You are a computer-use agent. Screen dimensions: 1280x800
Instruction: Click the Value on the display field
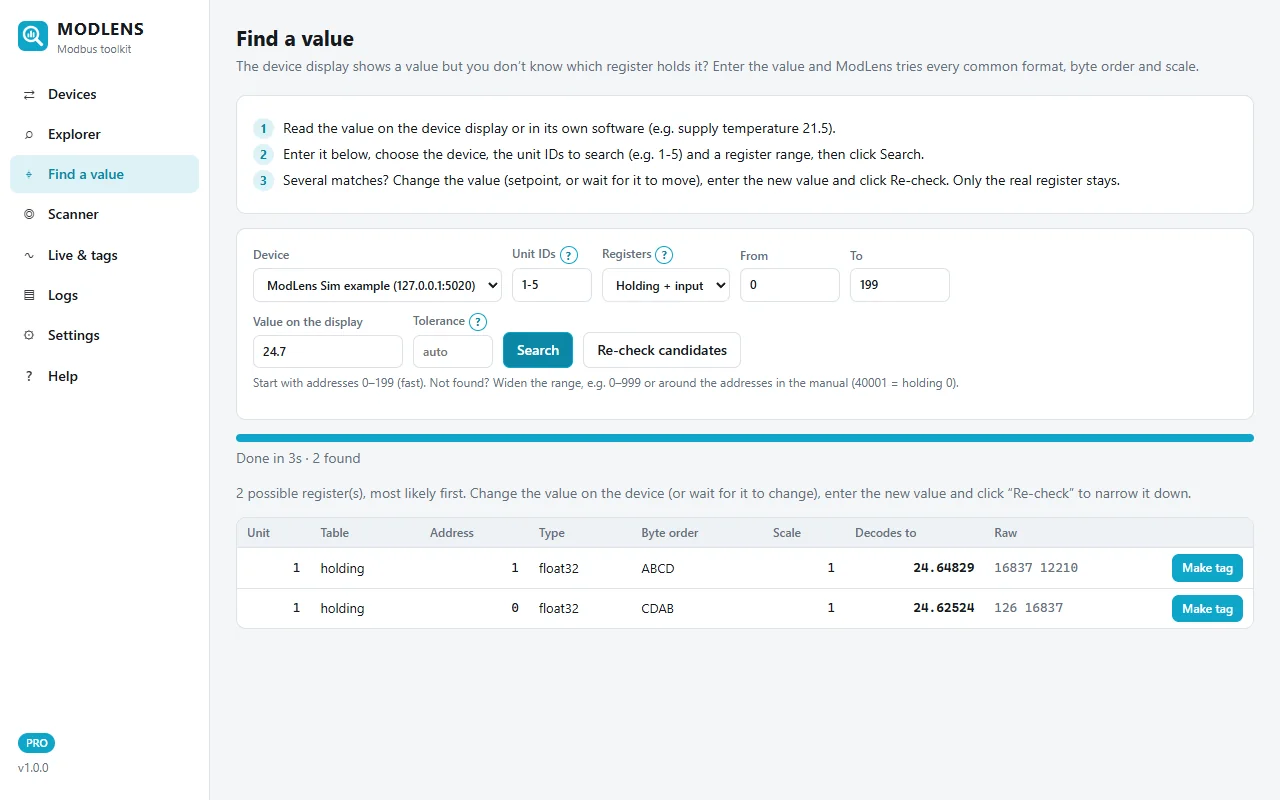click(328, 352)
